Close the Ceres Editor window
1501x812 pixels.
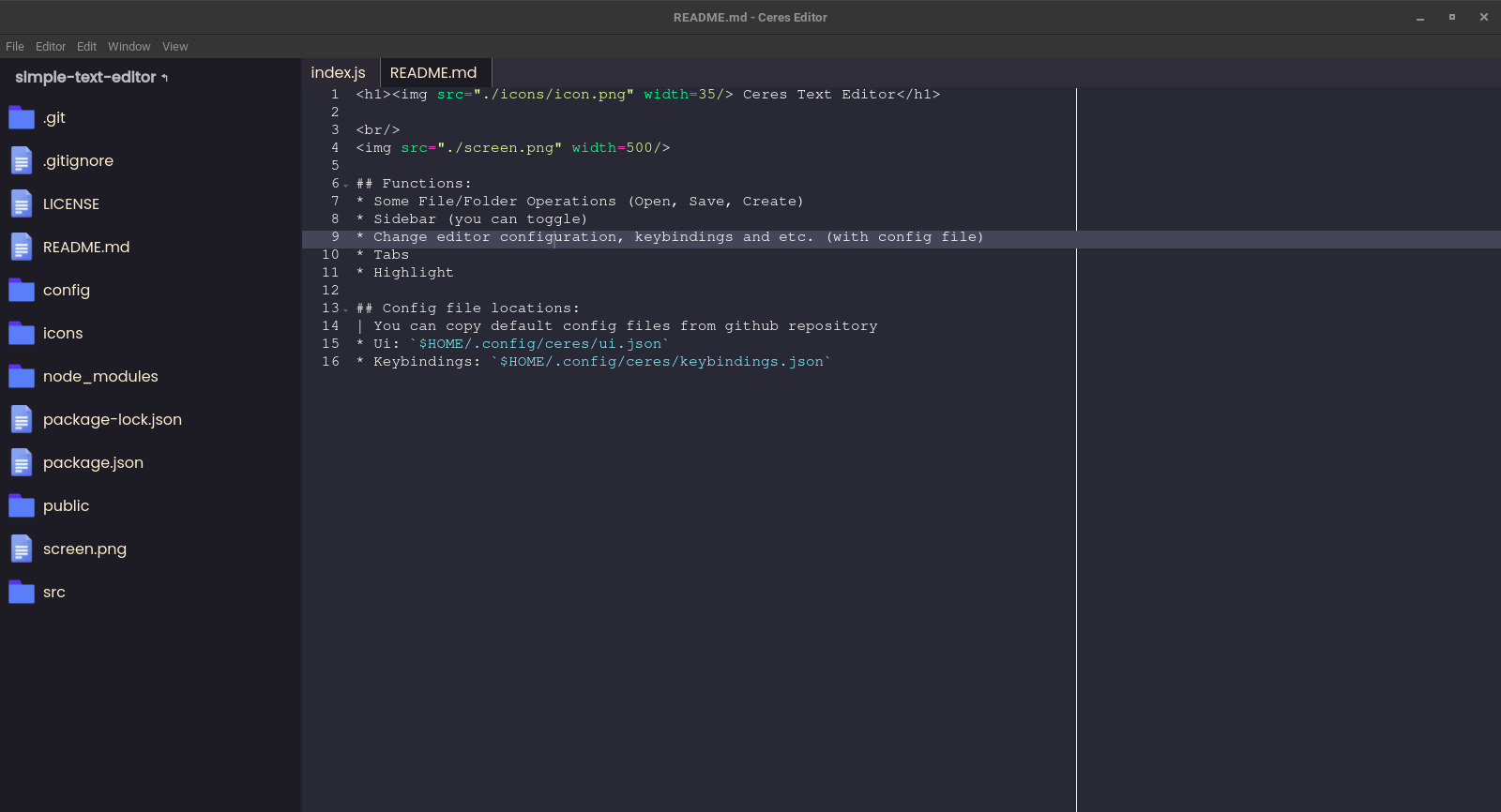point(1484,17)
